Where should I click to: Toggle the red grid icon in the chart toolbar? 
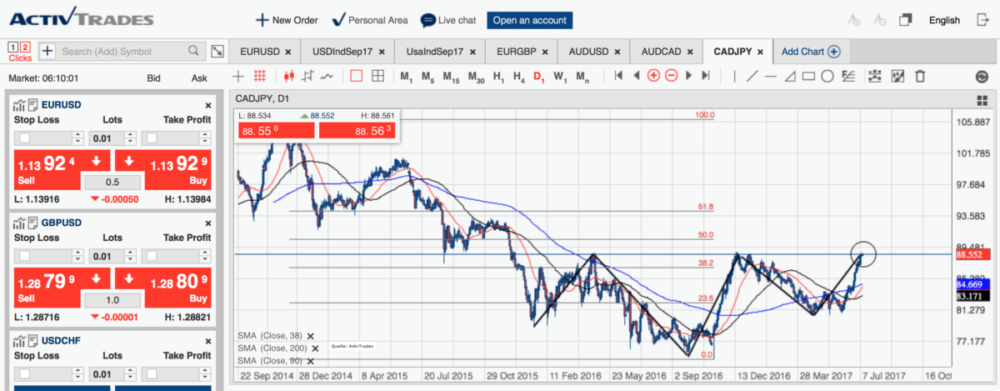260,77
